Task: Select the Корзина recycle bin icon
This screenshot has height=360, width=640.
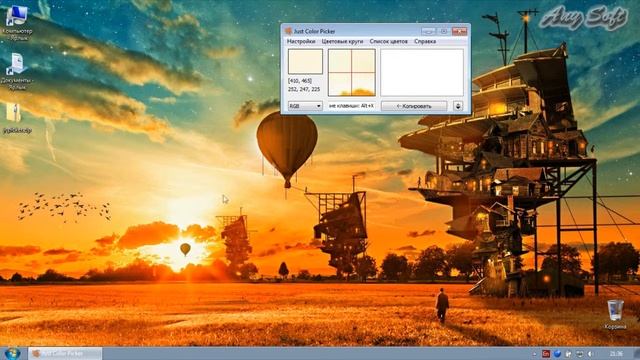Action: 615,314
